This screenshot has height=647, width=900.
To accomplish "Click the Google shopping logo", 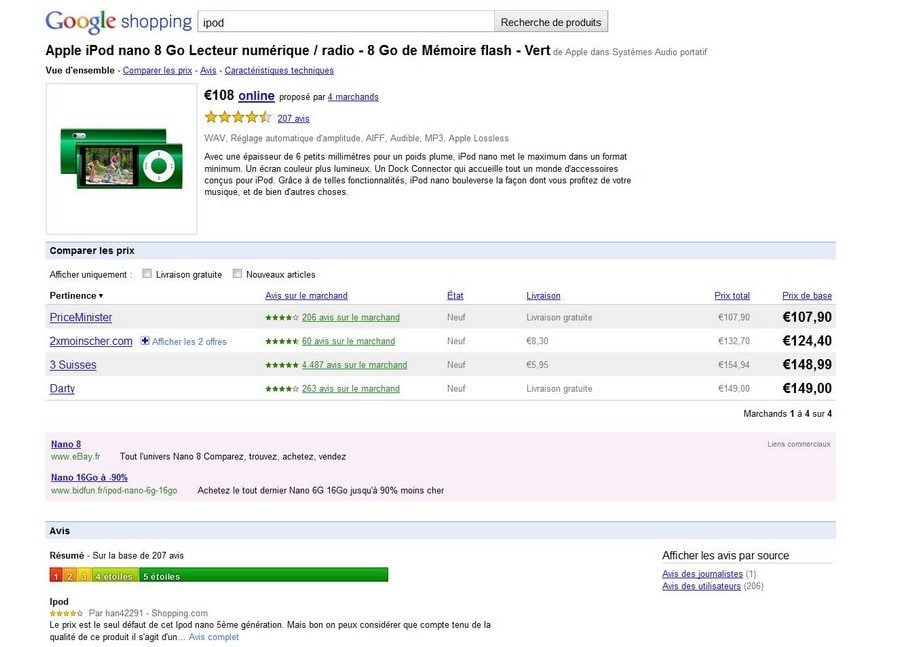I will coord(118,21).
